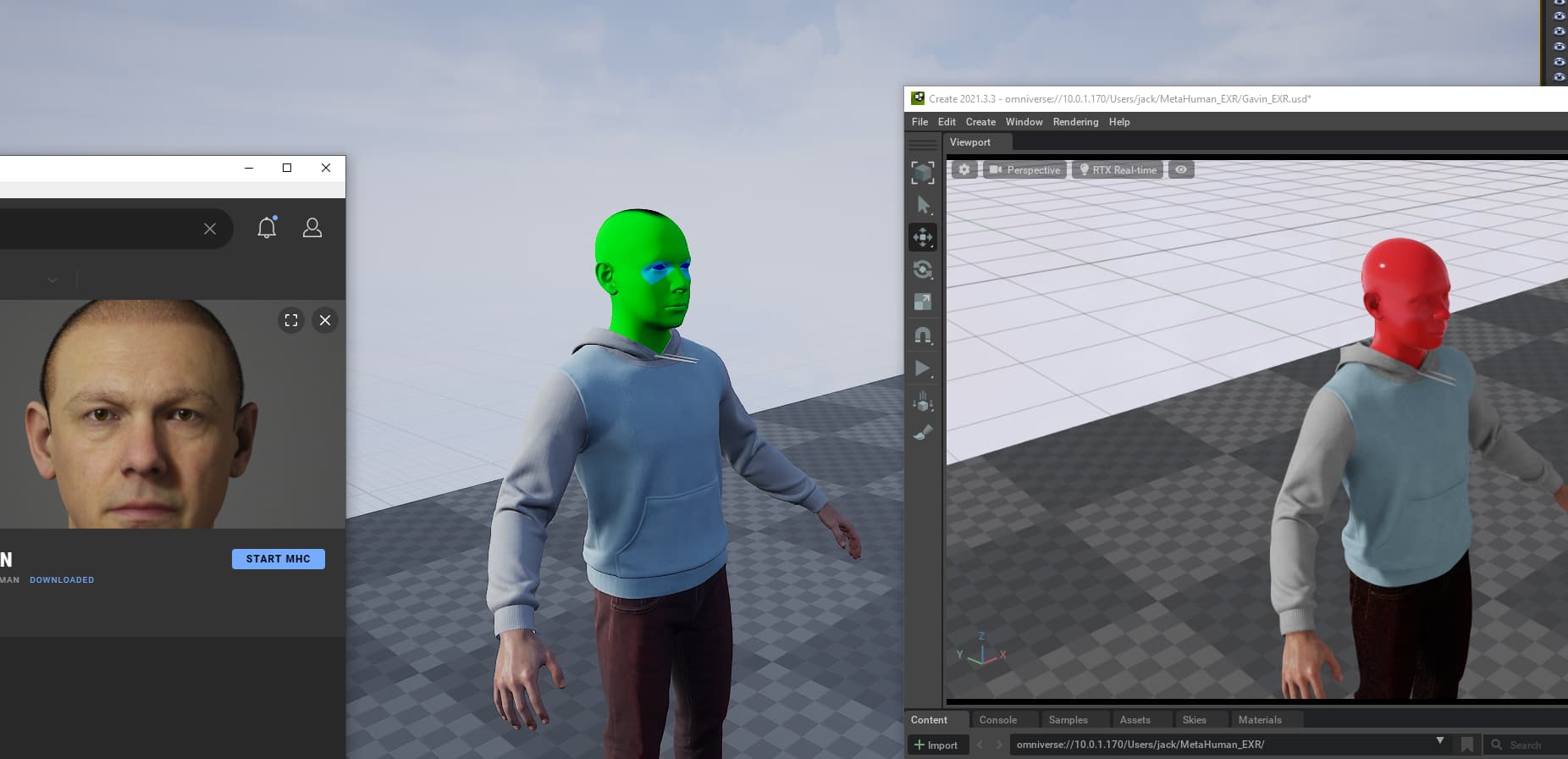The height and width of the screenshot is (759, 1568).
Task: Click the Omniverse Create app icon
Action: [918, 98]
